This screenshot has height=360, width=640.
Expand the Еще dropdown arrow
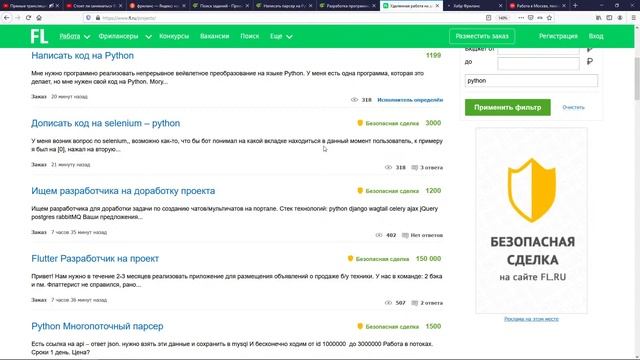coord(289,37)
